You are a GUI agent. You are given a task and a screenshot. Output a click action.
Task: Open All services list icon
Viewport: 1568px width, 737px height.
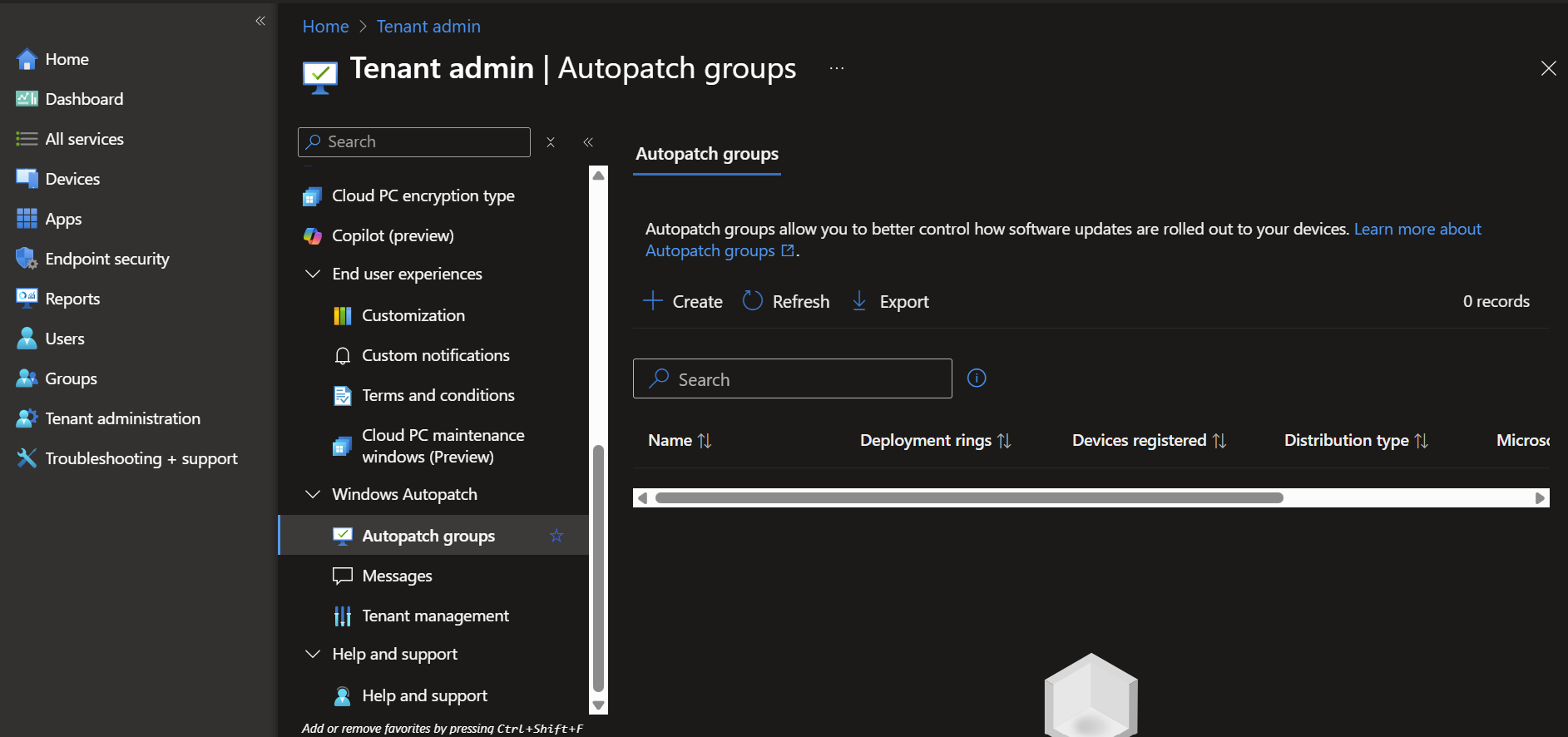[27, 139]
